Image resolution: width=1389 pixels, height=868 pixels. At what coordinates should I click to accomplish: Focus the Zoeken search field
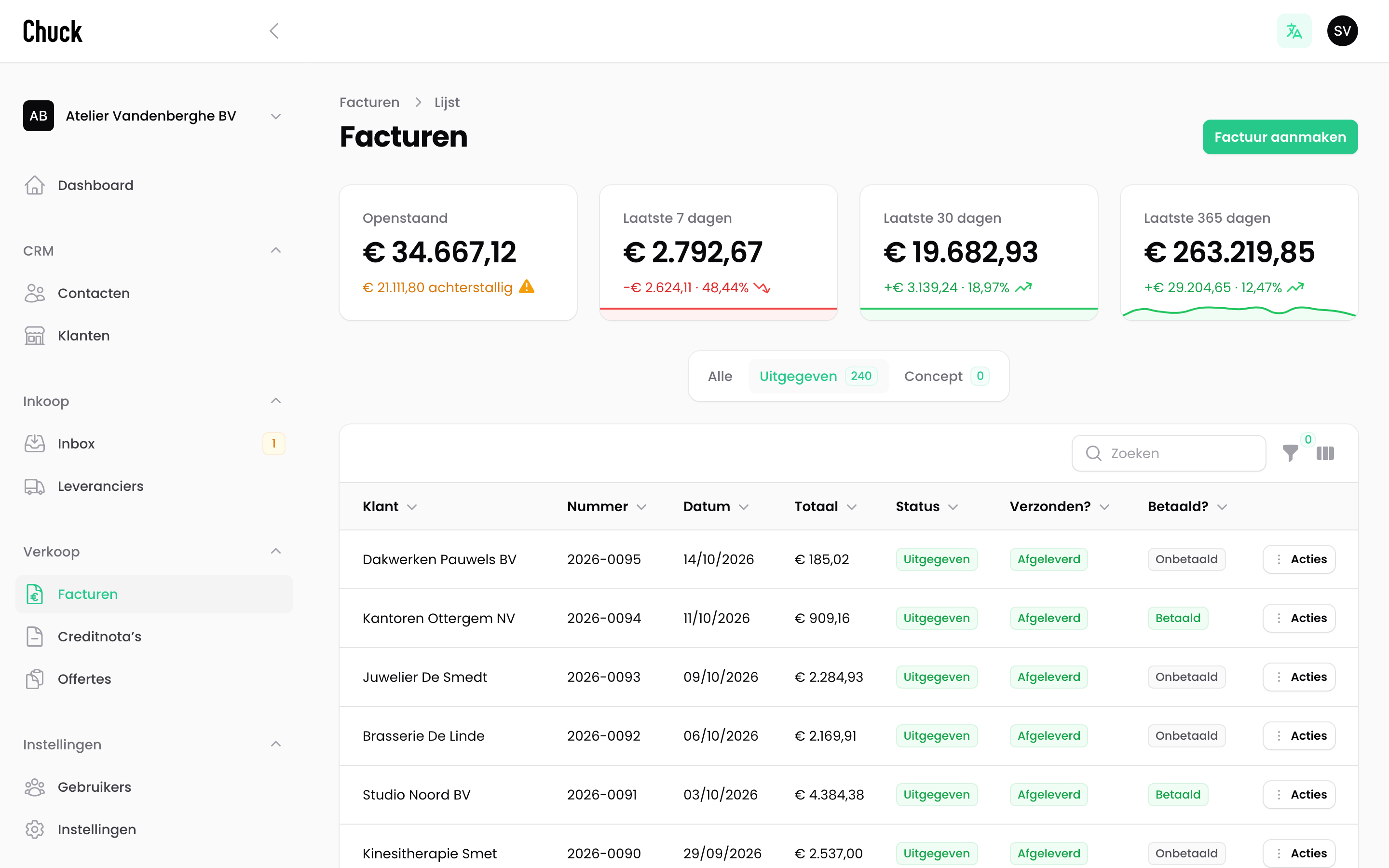pyautogui.click(x=1169, y=453)
